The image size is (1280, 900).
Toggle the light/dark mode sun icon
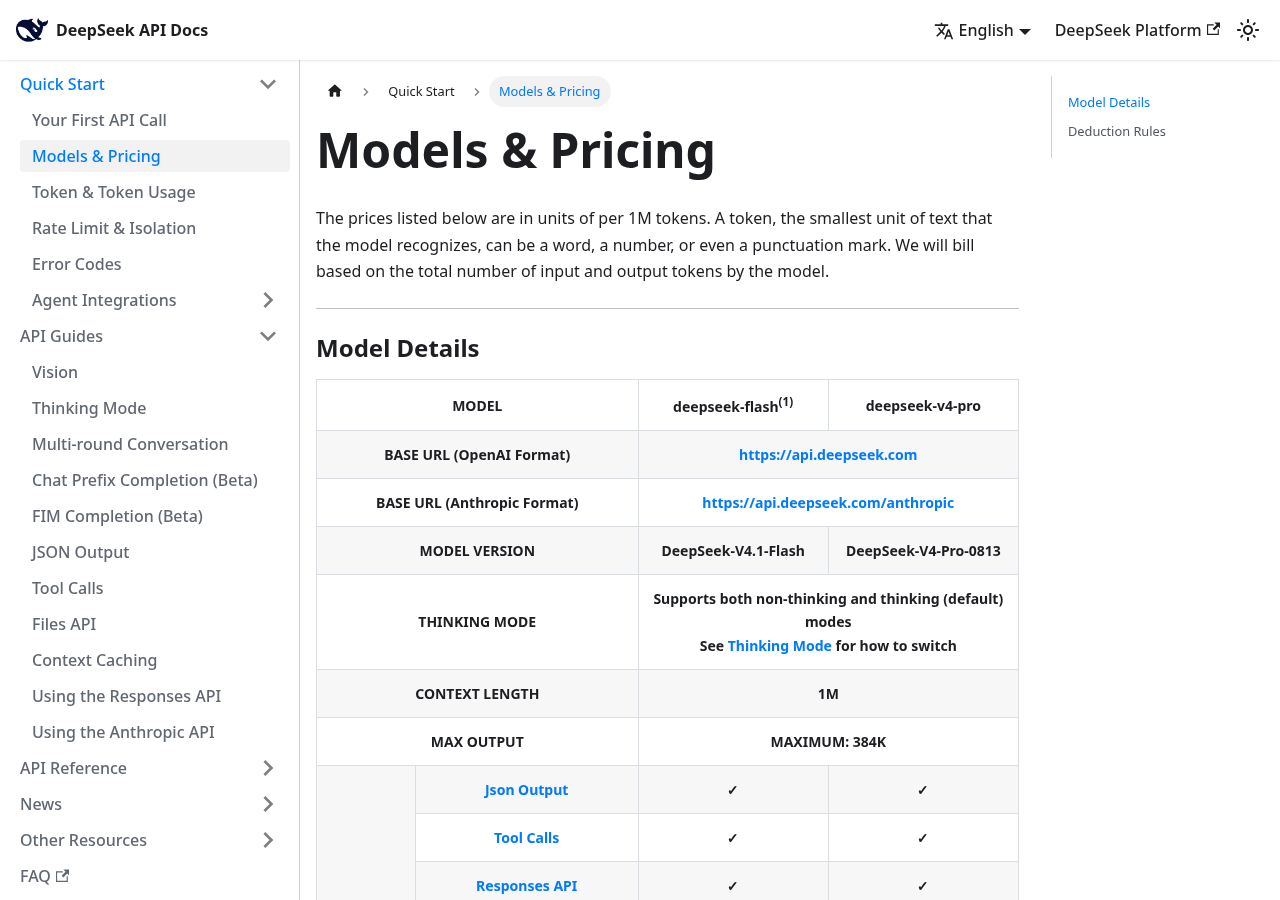pyautogui.click(x=1248, y=30)
